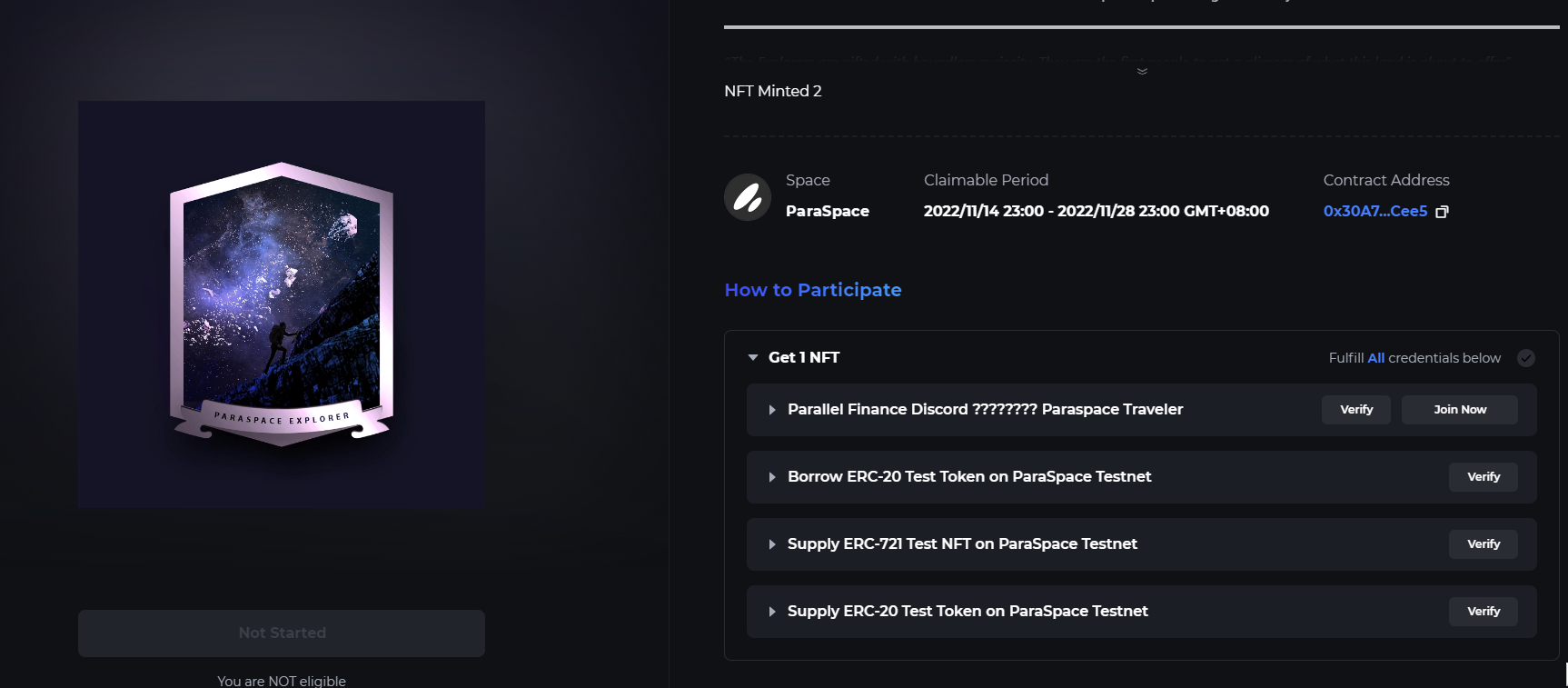
Task: Expand the Supply ERC-20 Test Token row
Action: click(x=772, y=612)
